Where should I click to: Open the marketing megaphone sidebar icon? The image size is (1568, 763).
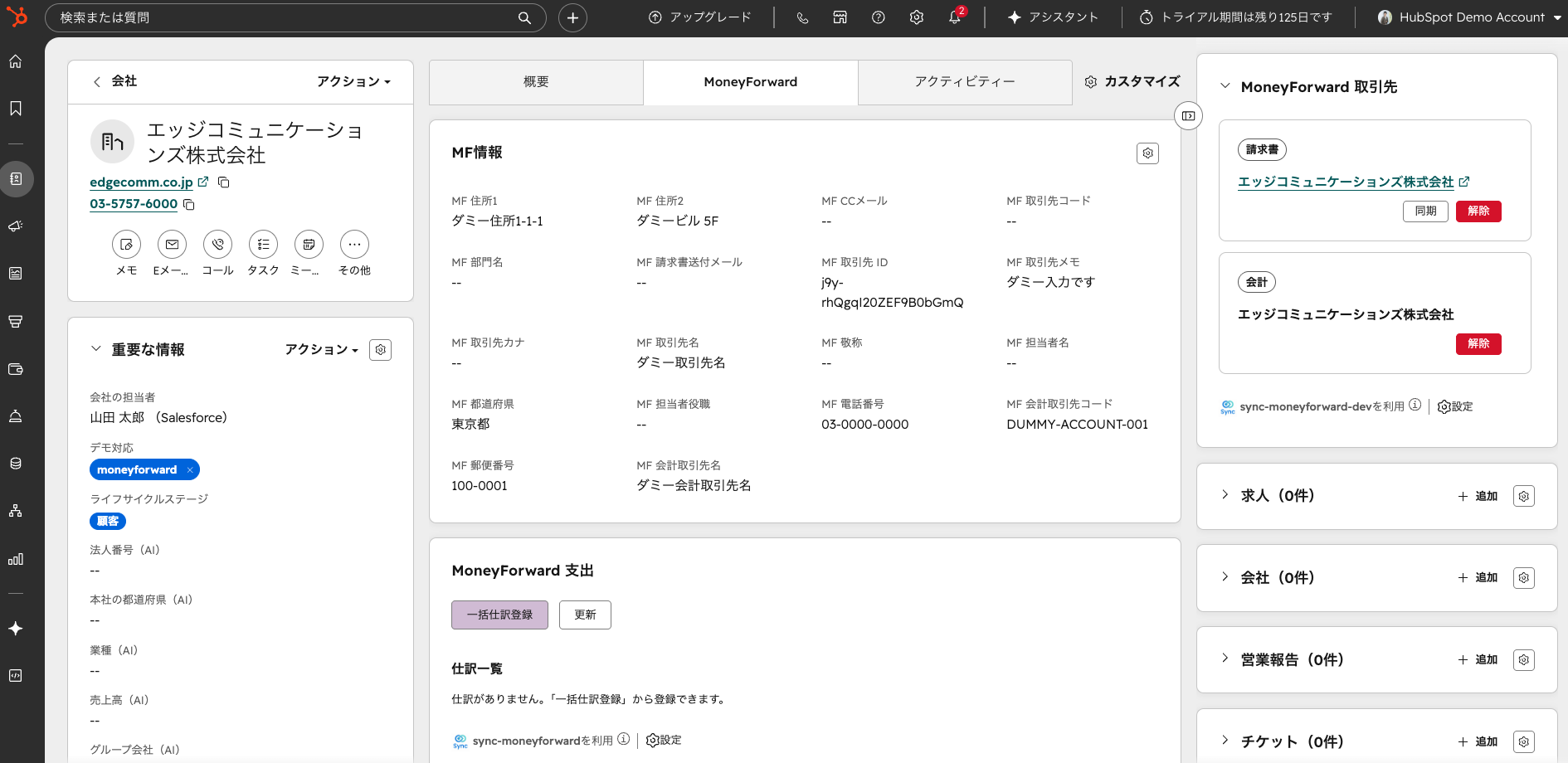(16, 226)
